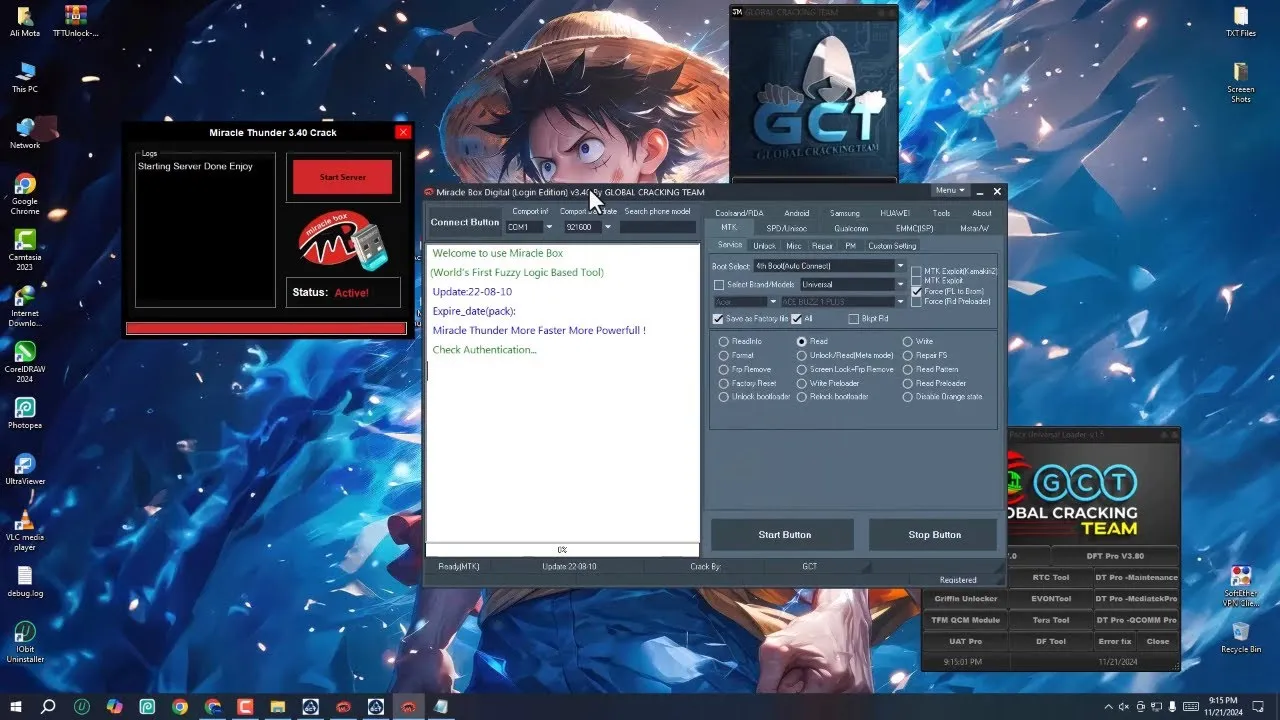
Task: Open the taskbar Search icon
Action: point(48,706)
